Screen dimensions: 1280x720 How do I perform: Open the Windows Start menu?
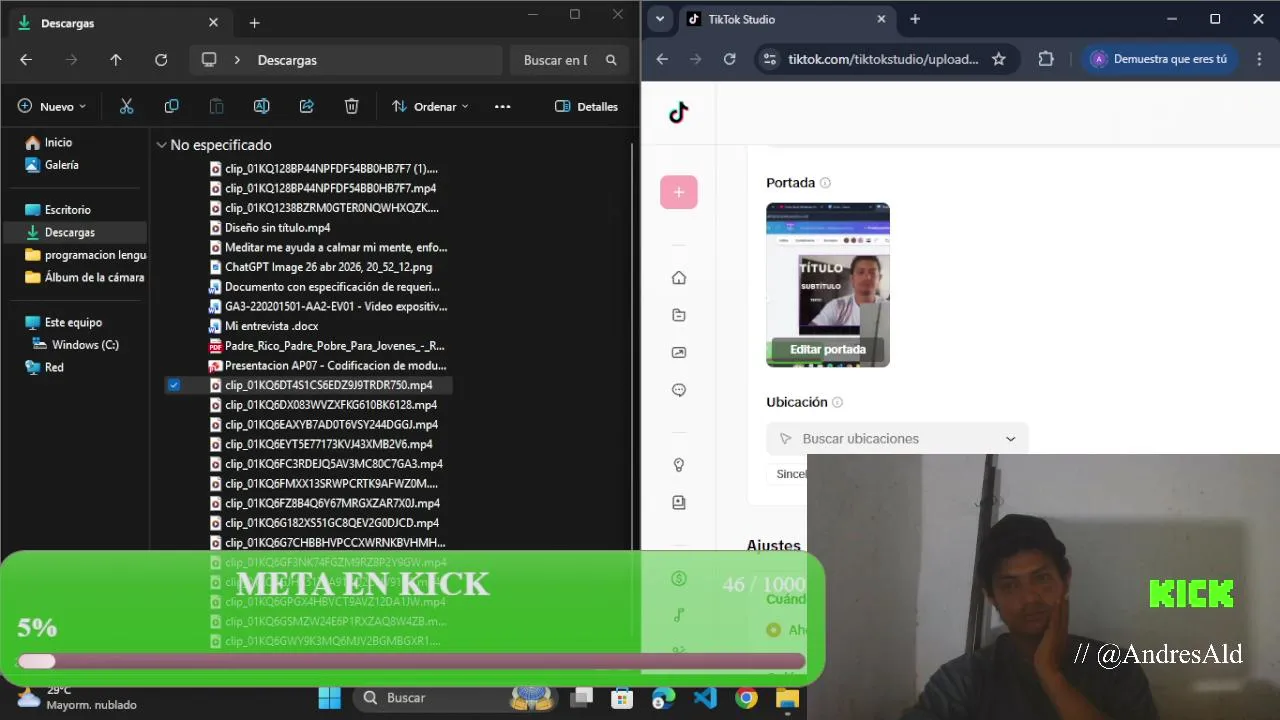[x=329, y=698]
